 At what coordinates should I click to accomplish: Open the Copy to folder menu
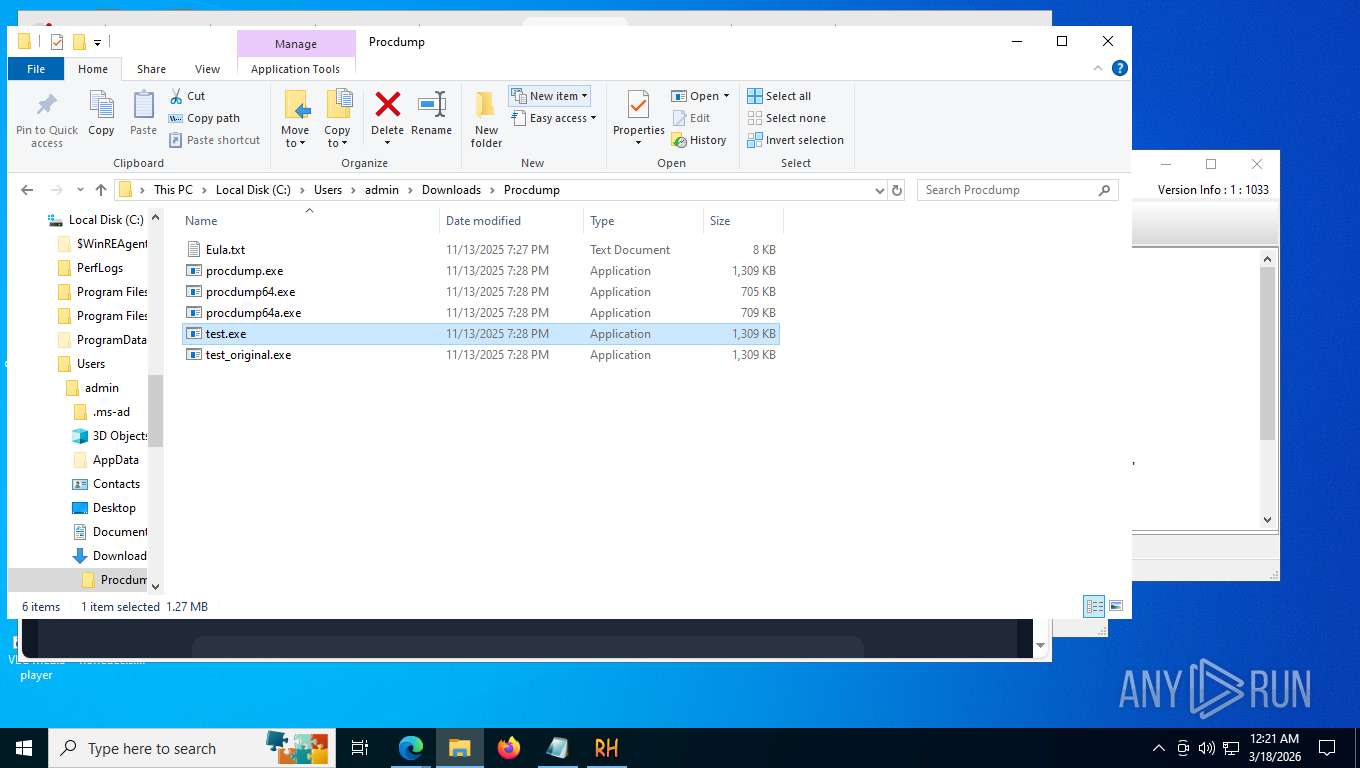[x=337, y=119]
